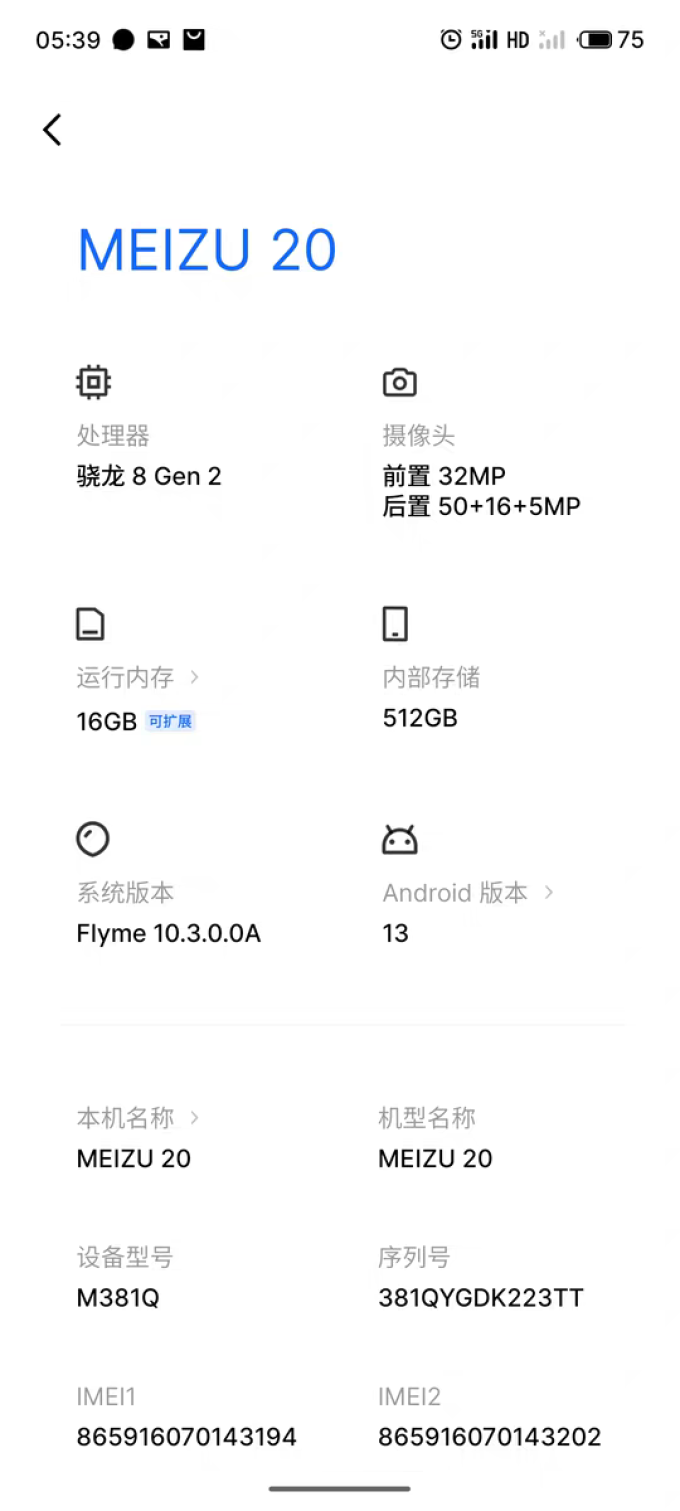Tap the IMEI1 number value
This screenshot has width=680, height=1511.
coord(186,1436)
